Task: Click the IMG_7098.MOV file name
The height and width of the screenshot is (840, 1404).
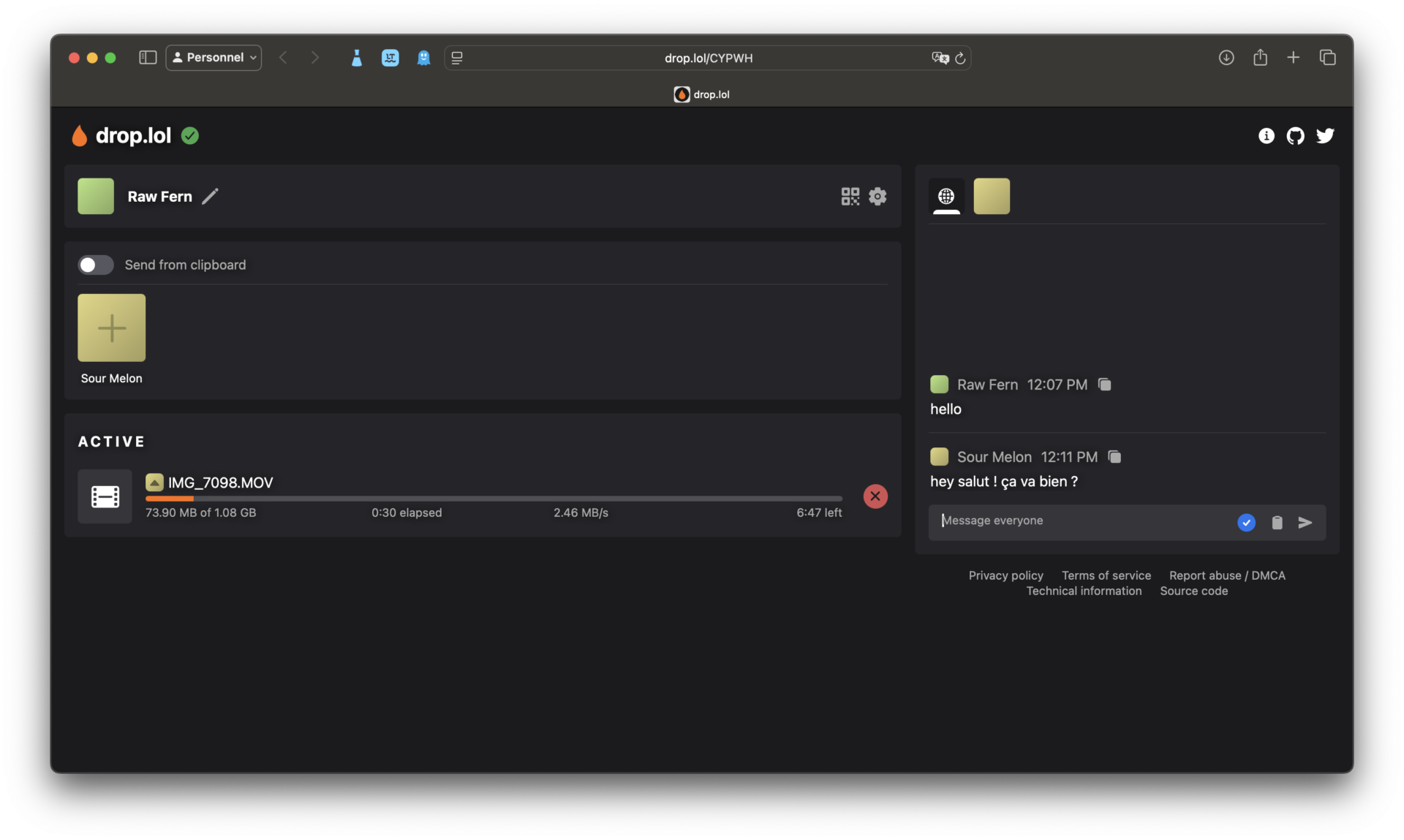Action: click(220, 483)
